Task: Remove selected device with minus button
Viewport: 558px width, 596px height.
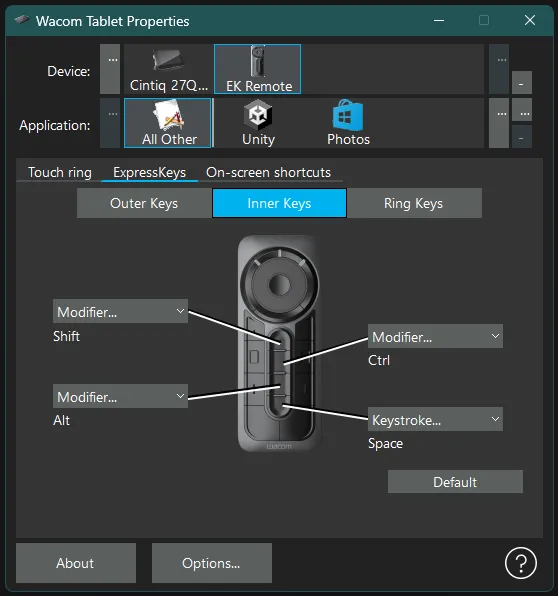Action: 522,82
